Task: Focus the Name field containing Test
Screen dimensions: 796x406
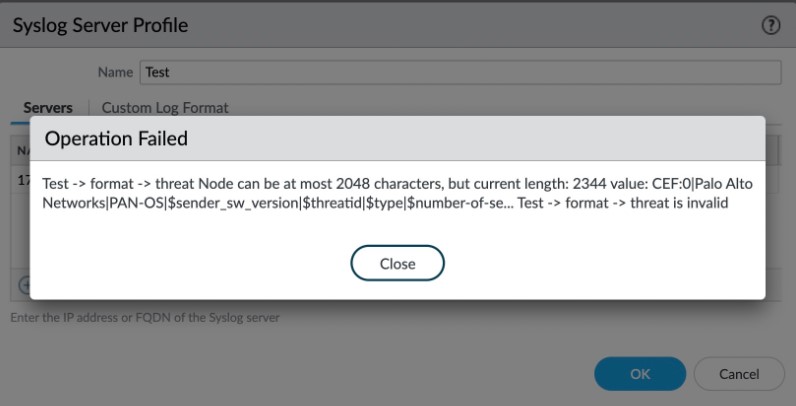Action: click(460, 72)
